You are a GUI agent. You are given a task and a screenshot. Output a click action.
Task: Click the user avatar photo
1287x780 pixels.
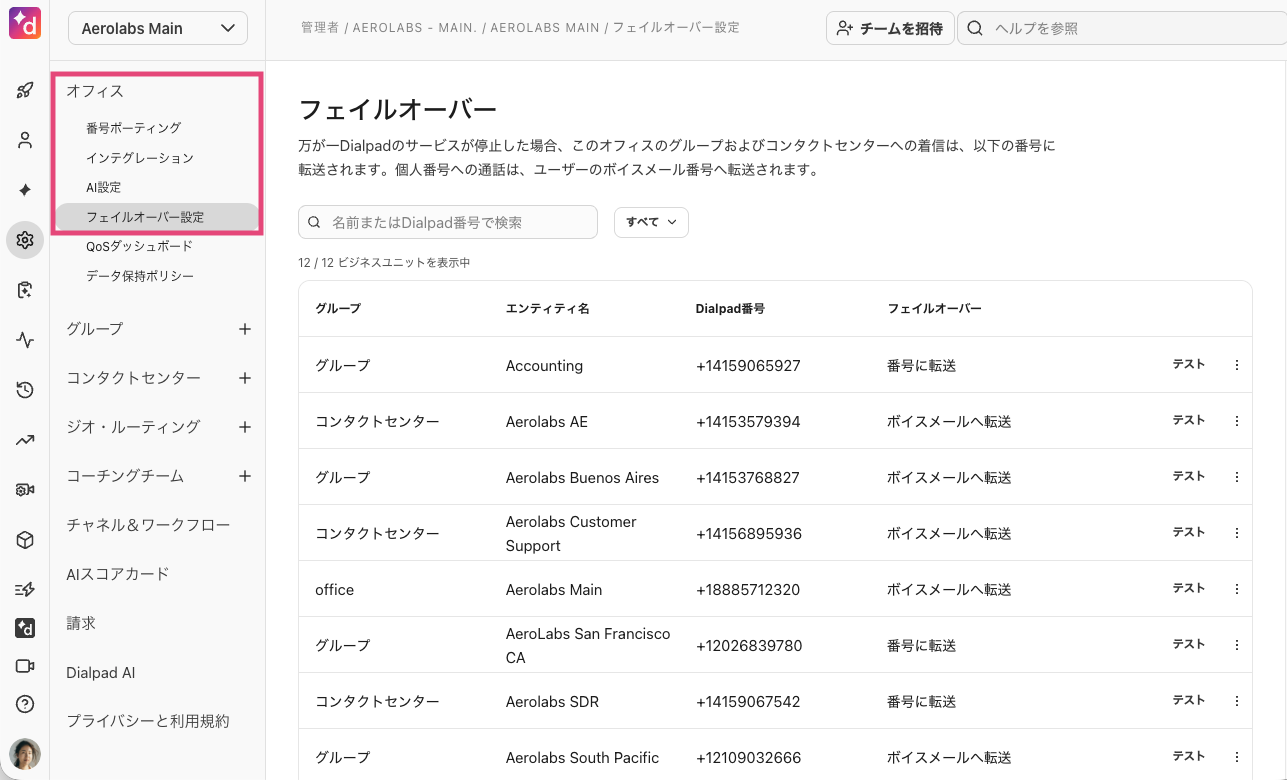[25, 754]
